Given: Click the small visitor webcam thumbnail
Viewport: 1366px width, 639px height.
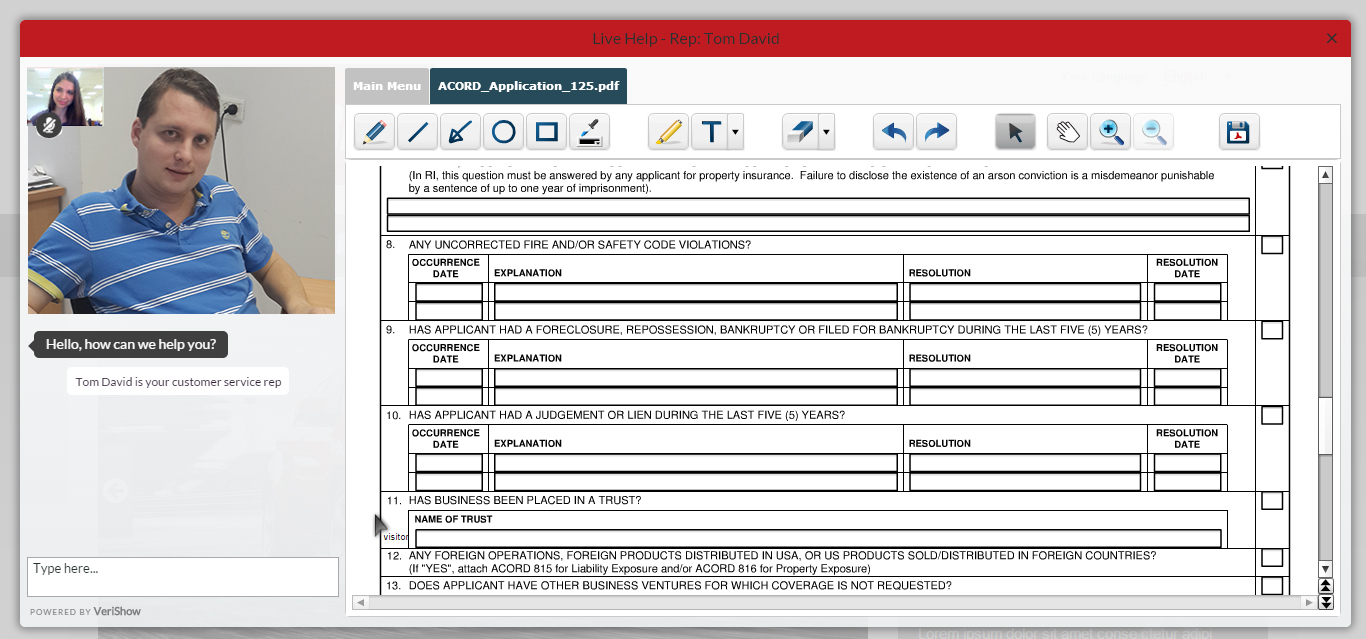Looking at the screenshot, I should 65,96.
